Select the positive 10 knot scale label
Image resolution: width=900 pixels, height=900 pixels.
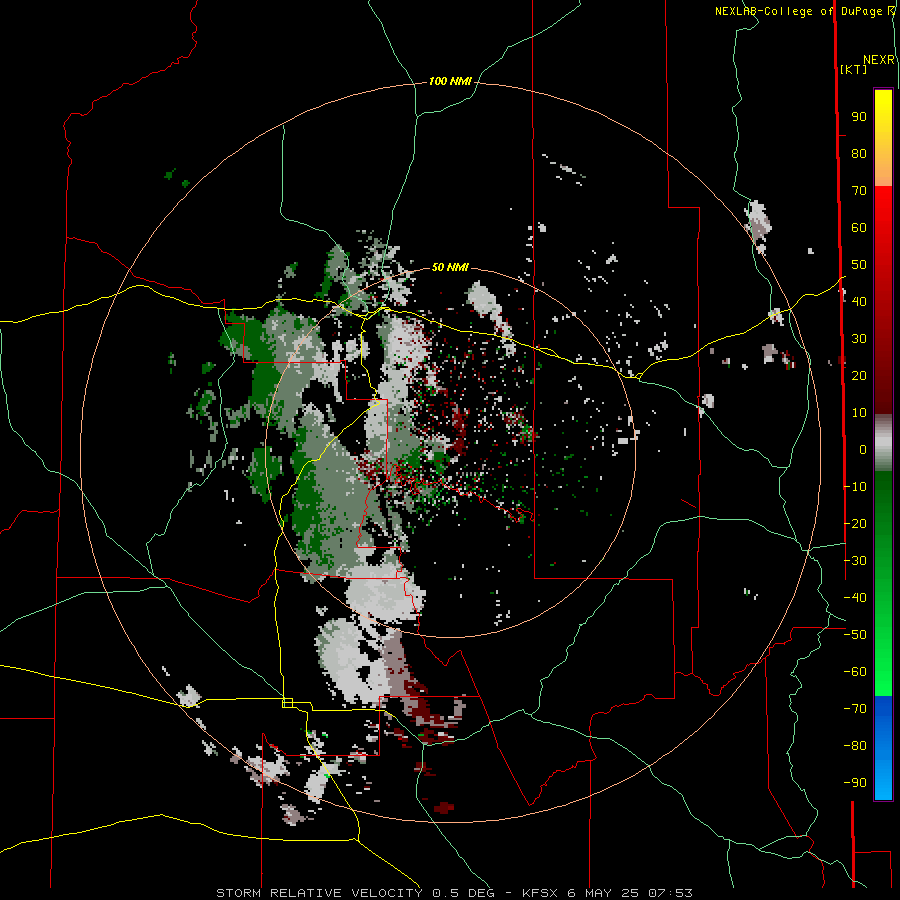click(x=859, y=413)
